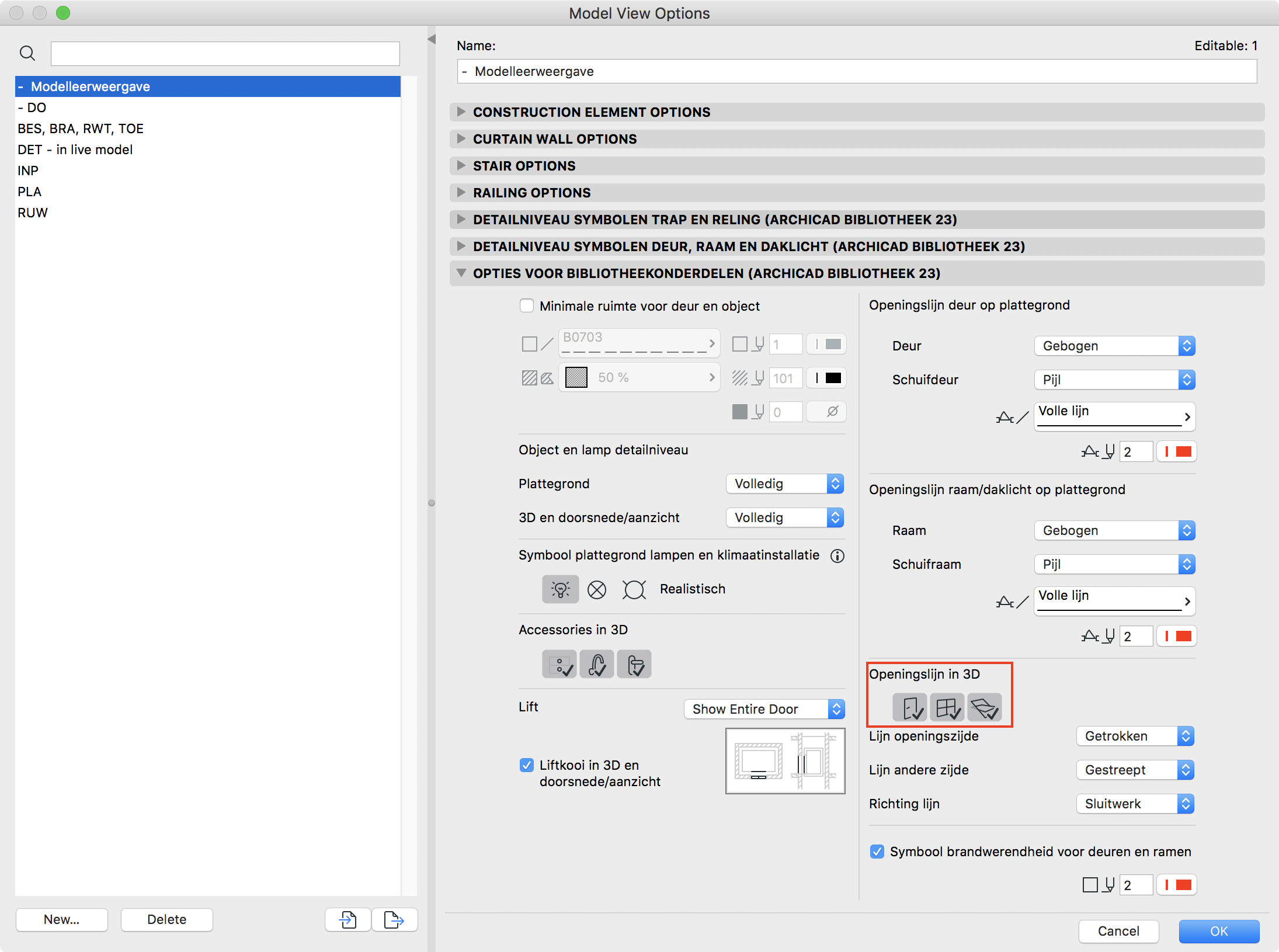Toggle skylight opening line in 3D icon
Image resolution: width=1279 pixels, height=952 pixels.
coord(985,708)
